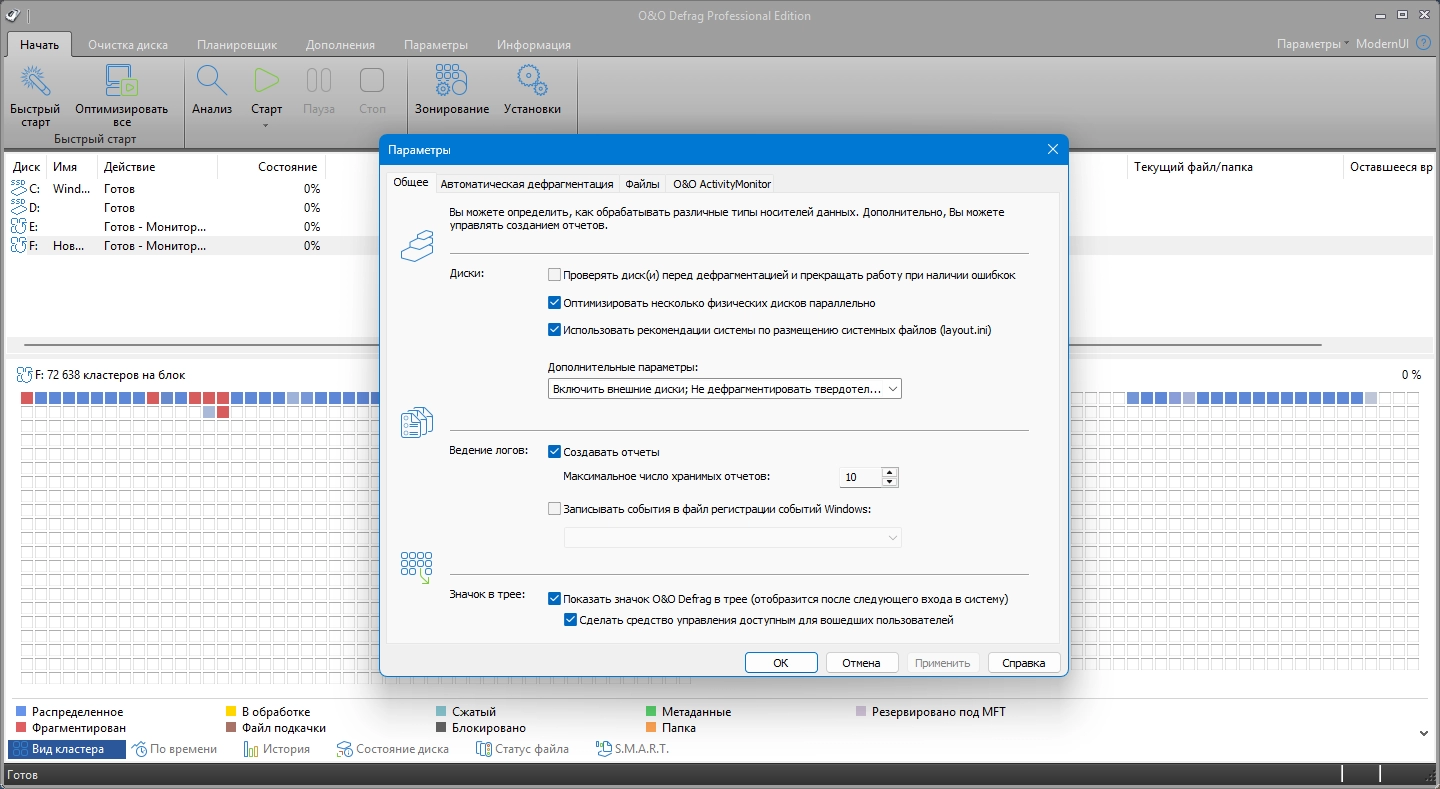Click drive icon beside '72 638 кластеров на блок'
1440x789 pixels.
(24, 375)
